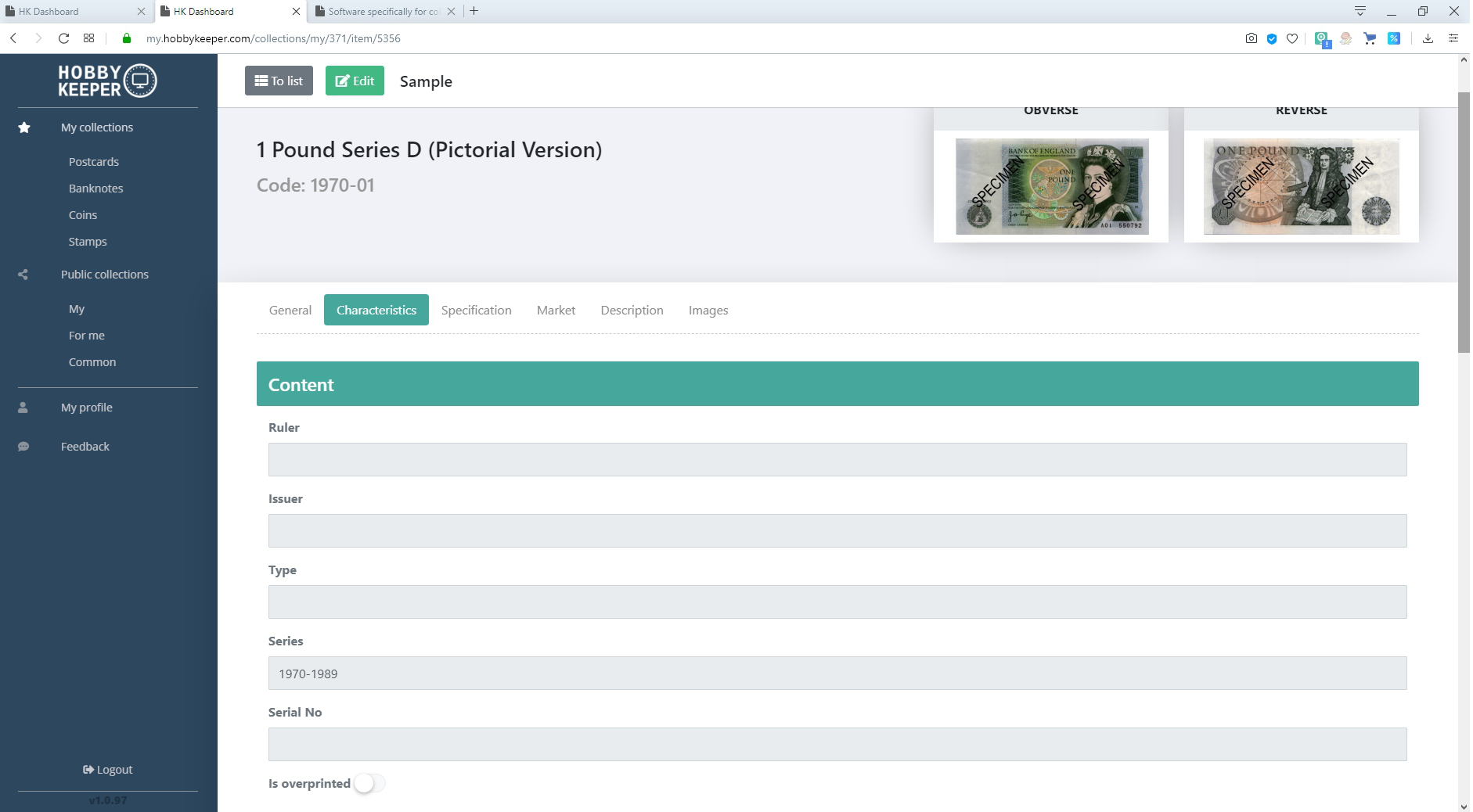
Task: Open browser downloads icon
Action: [x=1428, y=38]
